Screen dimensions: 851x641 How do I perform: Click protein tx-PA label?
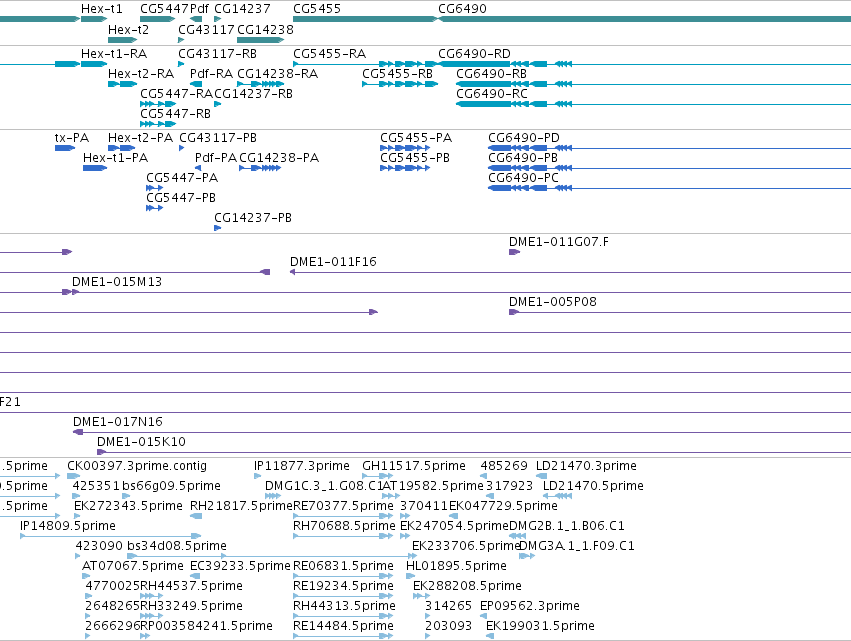pyautogui.click(x=72, y=137)
